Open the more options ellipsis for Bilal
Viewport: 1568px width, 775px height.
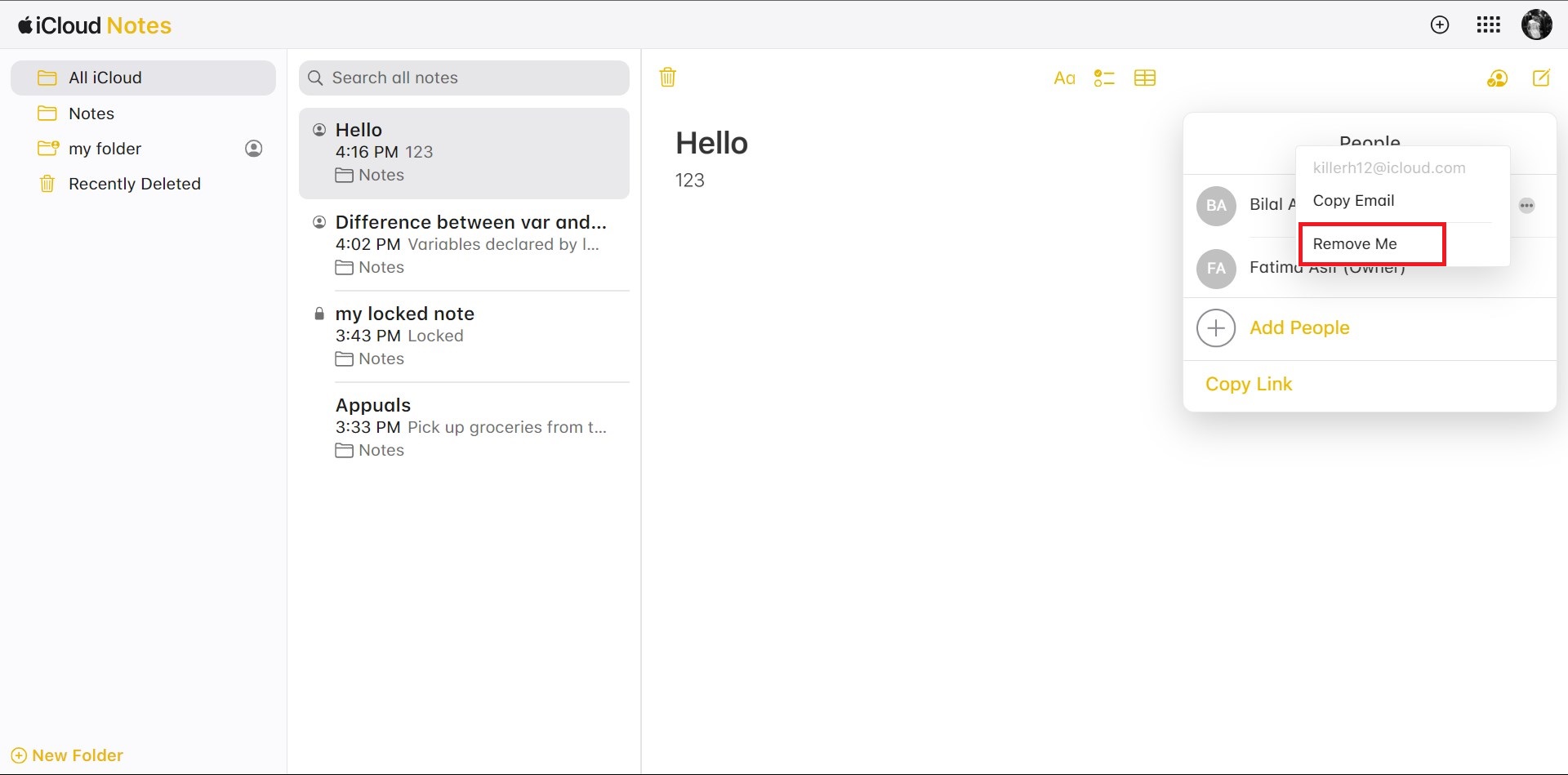[x=1526, y=206]
